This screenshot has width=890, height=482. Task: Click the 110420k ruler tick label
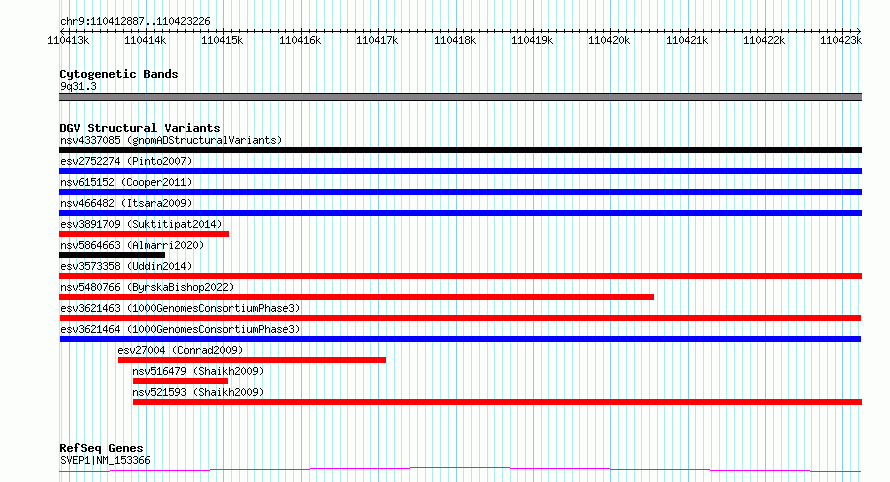pyautogui.click(x=609, y=40)
